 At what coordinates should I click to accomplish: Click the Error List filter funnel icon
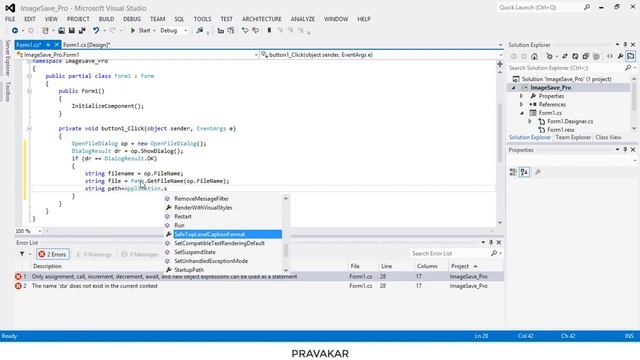tap(22, 254)
